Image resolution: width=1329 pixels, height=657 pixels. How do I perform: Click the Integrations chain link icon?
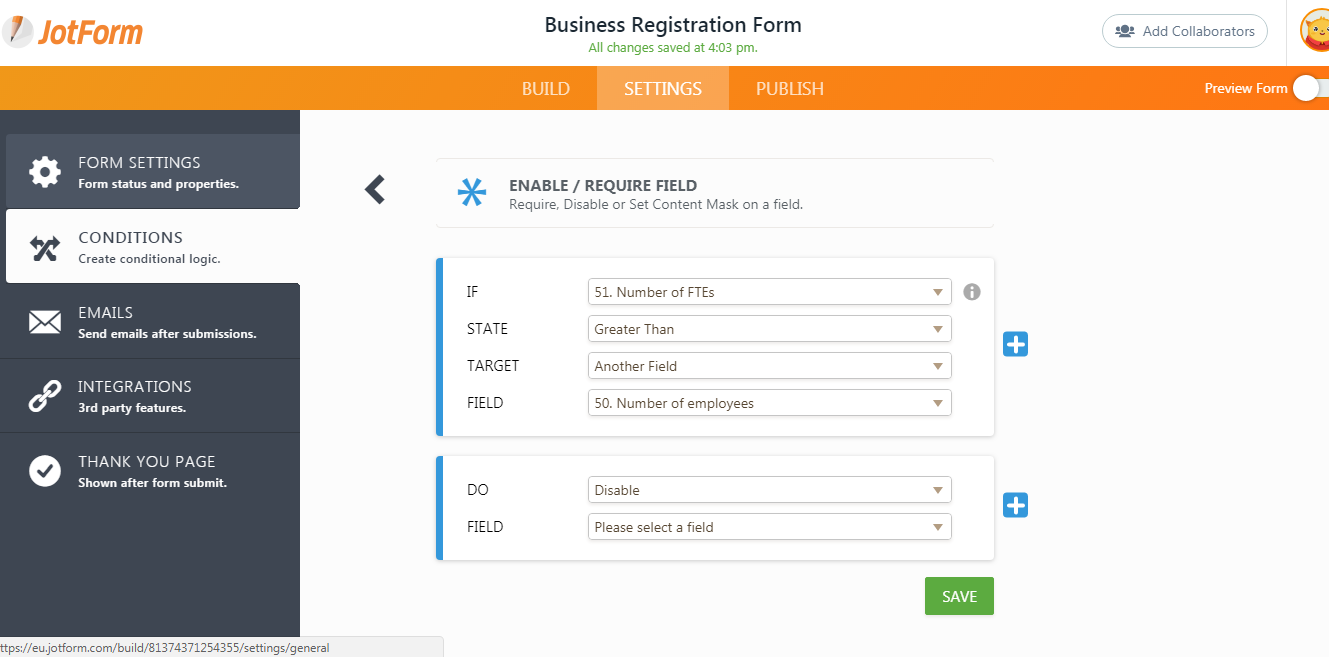pos(45,397)
